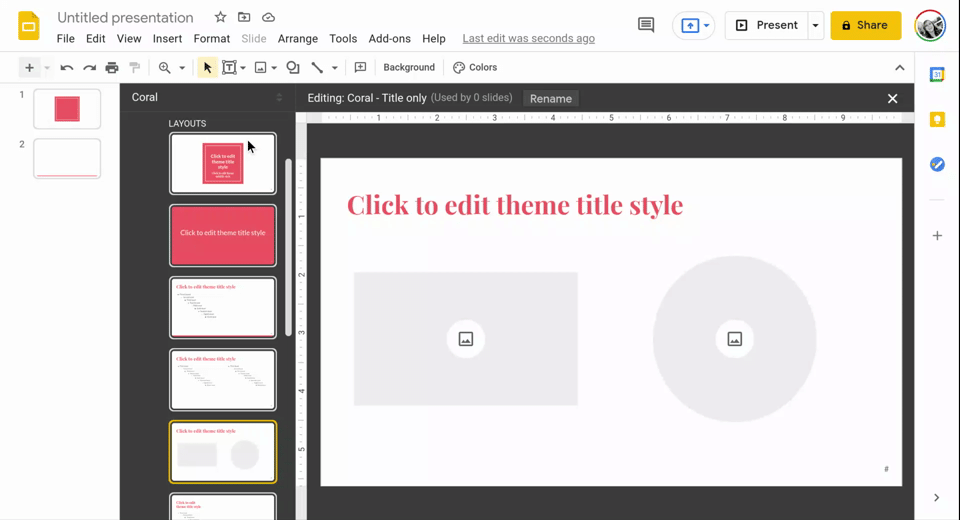The height and width of the screenshot is (520, 960).
Task: Expand the zoom dropdown arrow
Action: click(182, 67)
